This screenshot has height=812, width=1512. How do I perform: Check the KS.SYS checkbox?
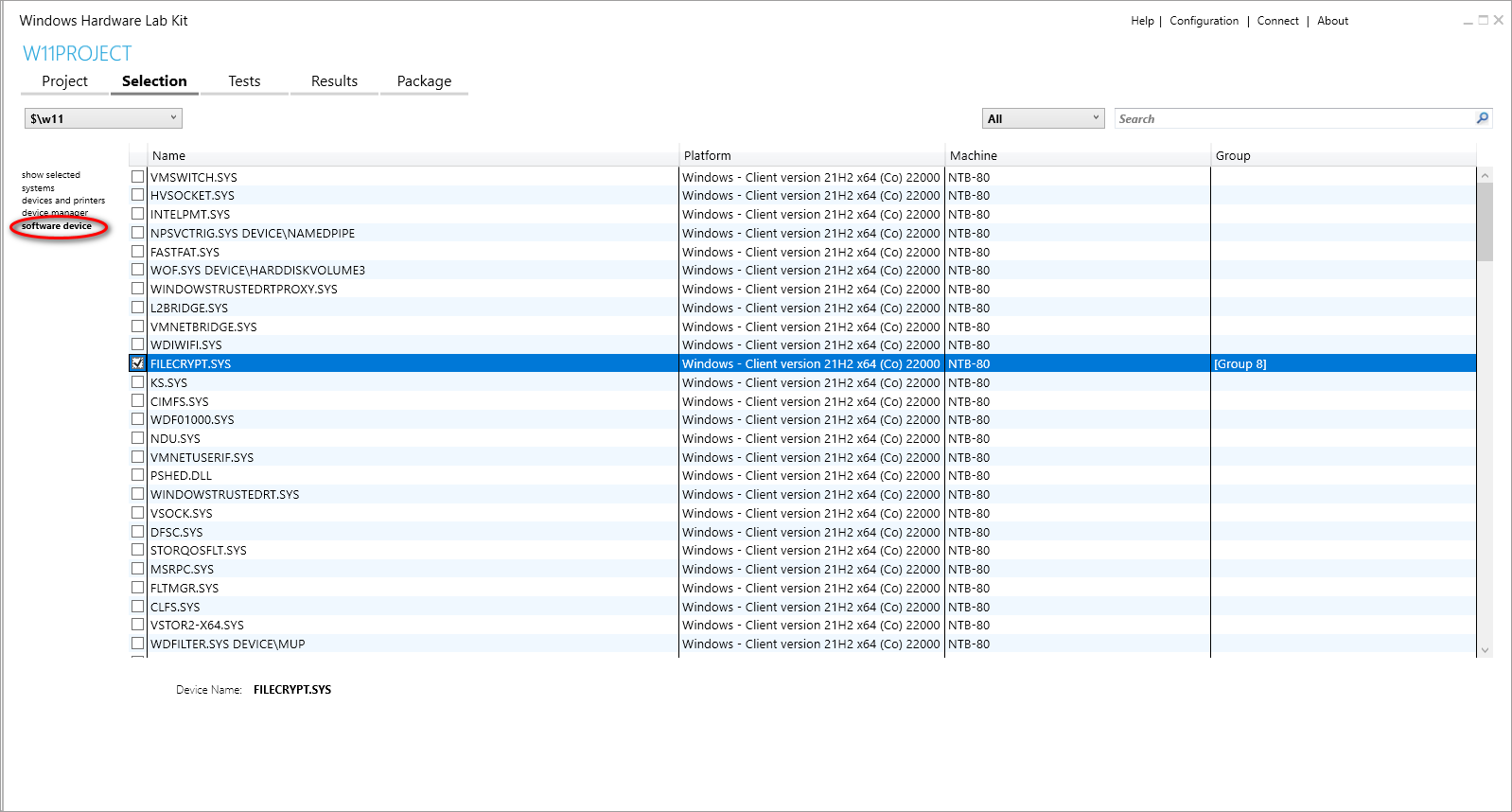(138, 382)
